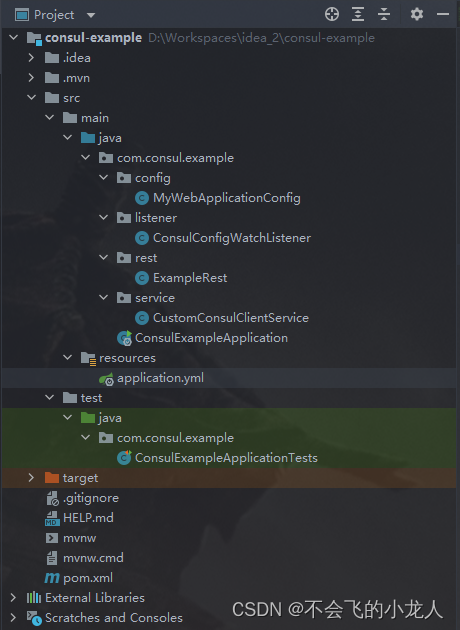
Task: Select the ExampleRest class
Action: point(190,278)
